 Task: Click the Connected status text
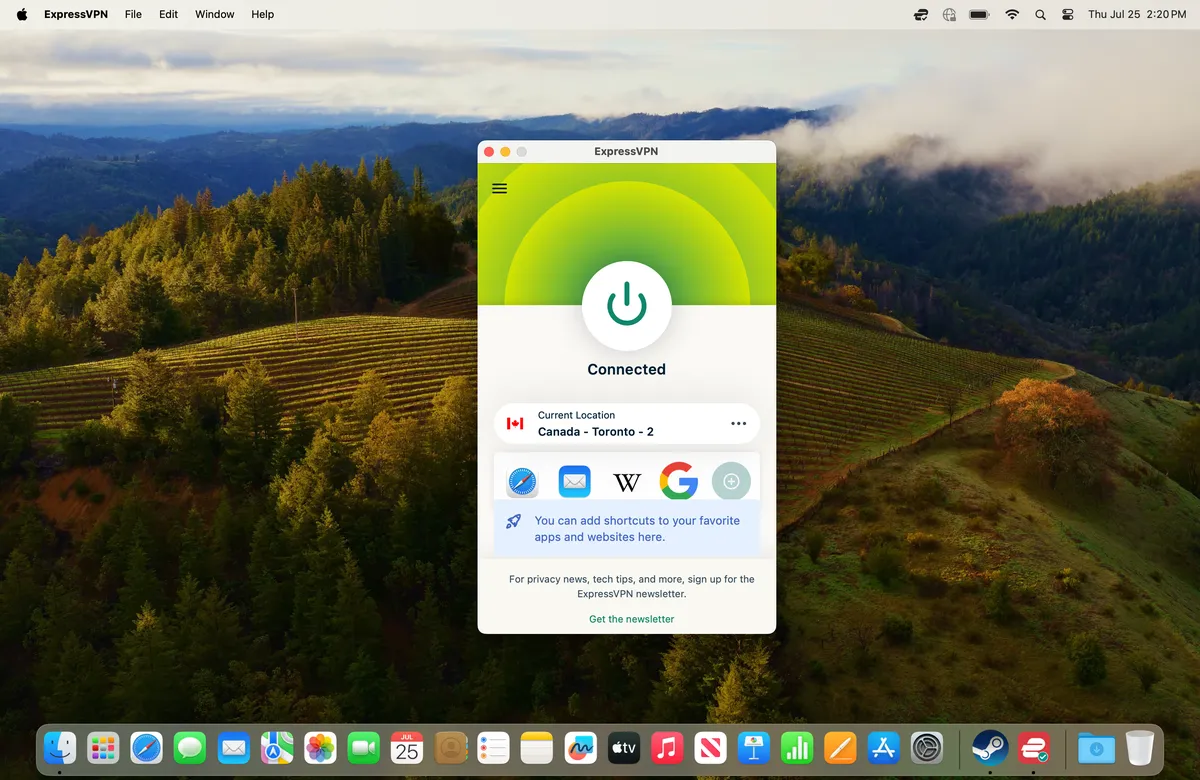pos(627,369)
